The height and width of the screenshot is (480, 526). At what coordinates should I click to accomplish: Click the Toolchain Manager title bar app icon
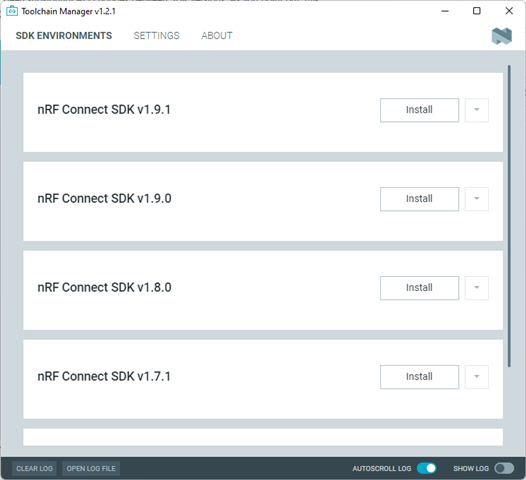point(12,11)
